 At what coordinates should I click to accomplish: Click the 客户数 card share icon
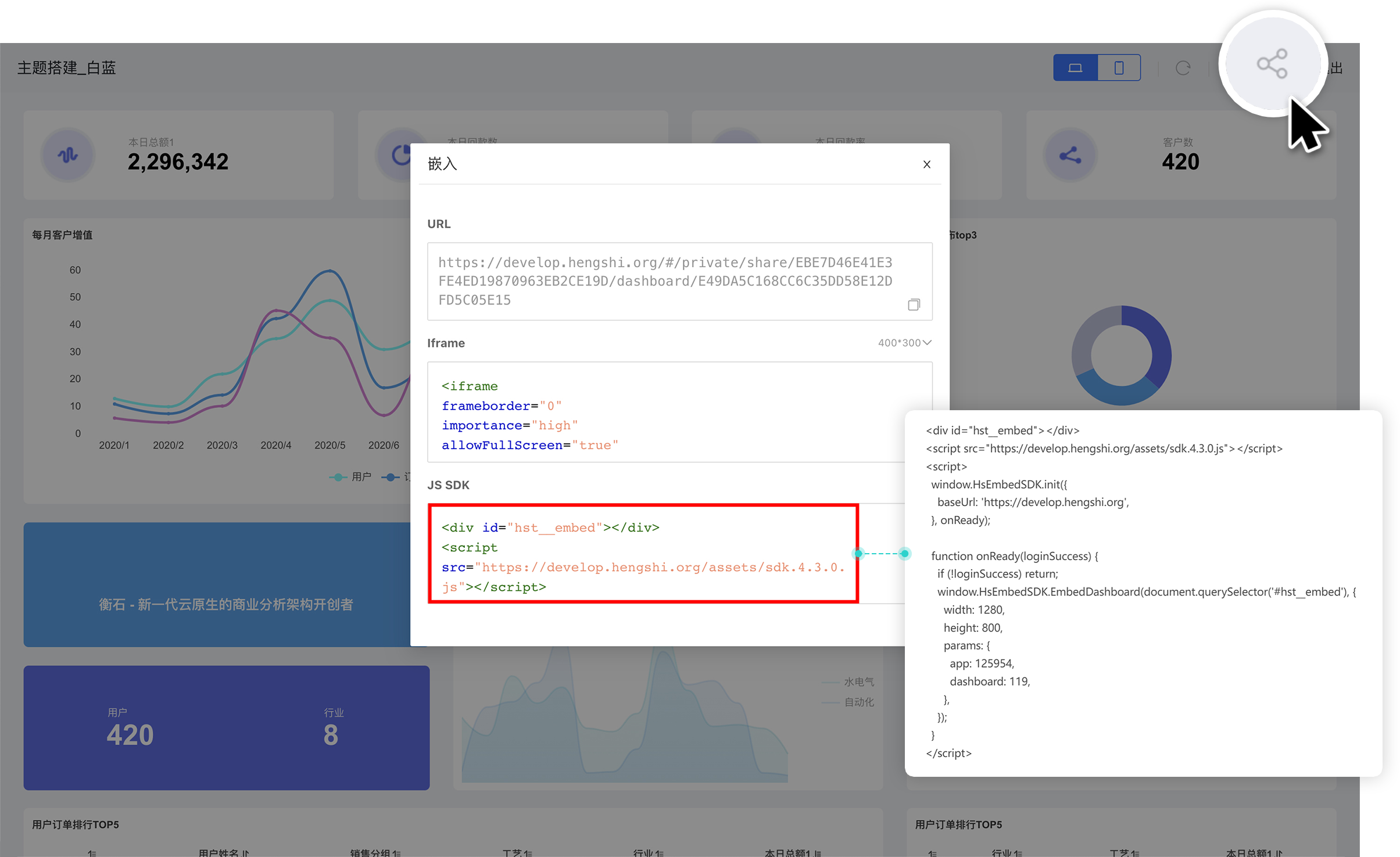1070,155
